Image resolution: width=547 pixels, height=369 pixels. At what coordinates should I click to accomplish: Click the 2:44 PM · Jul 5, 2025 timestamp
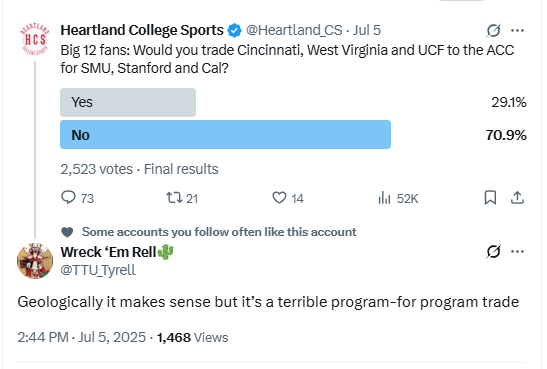tap(82, 337)
